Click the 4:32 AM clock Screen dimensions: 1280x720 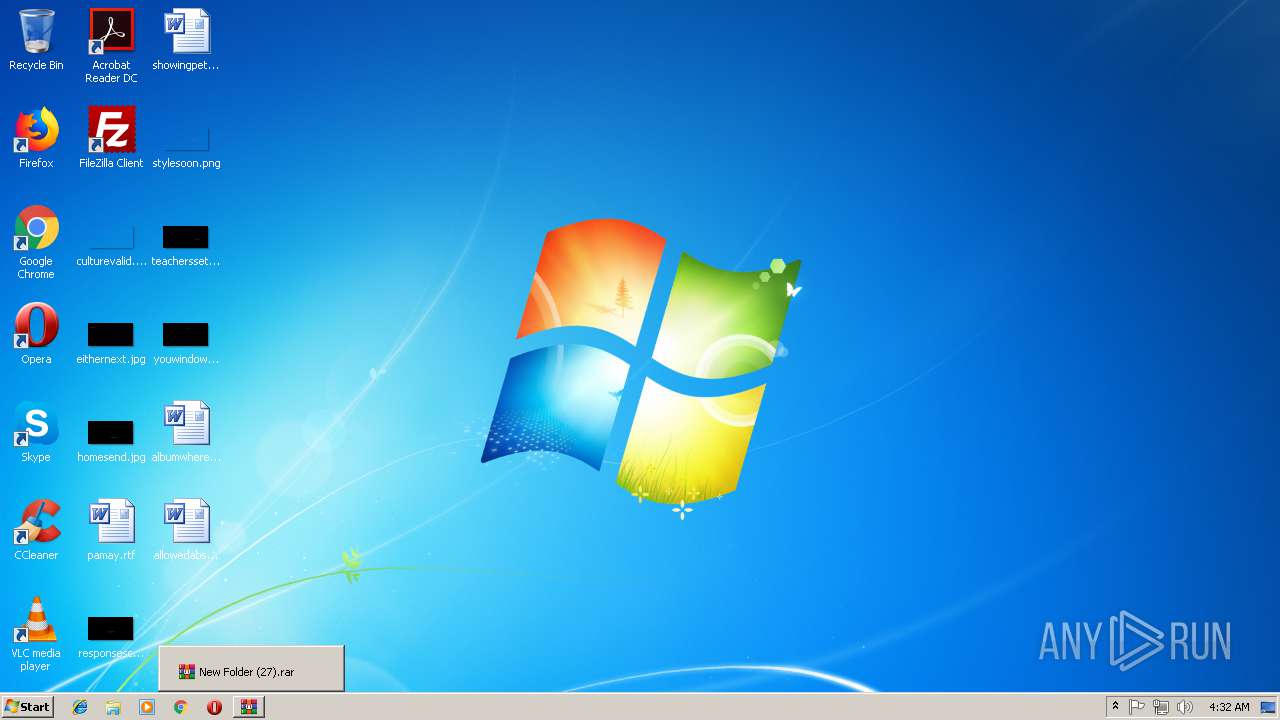(x=1229, y=707)
